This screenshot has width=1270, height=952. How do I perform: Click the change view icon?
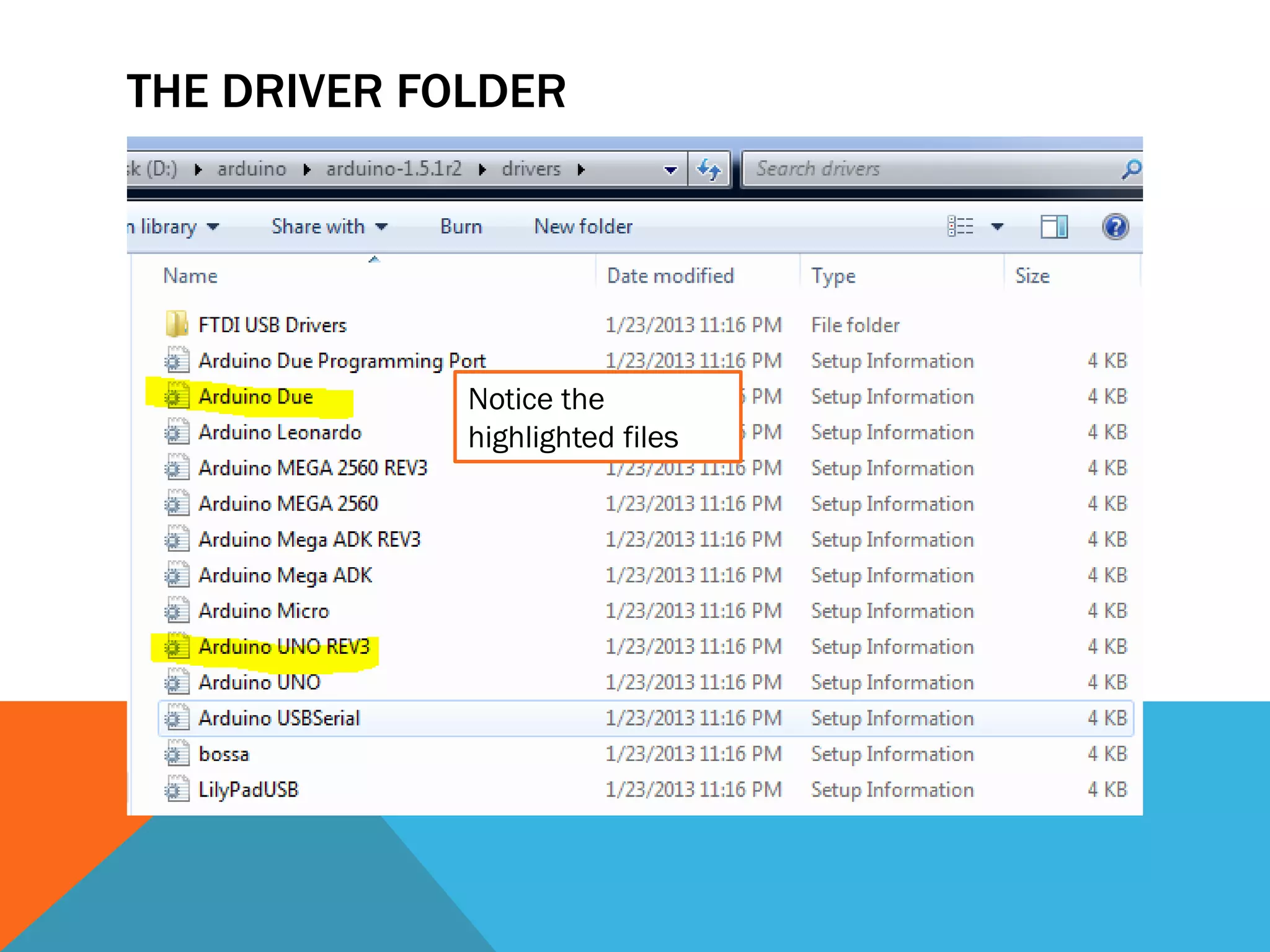point(961,227)
